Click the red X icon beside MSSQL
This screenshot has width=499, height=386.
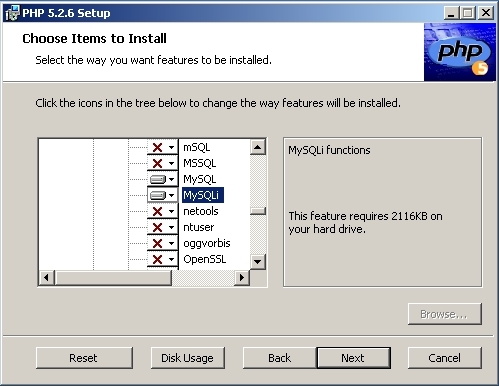click(157, 163)
